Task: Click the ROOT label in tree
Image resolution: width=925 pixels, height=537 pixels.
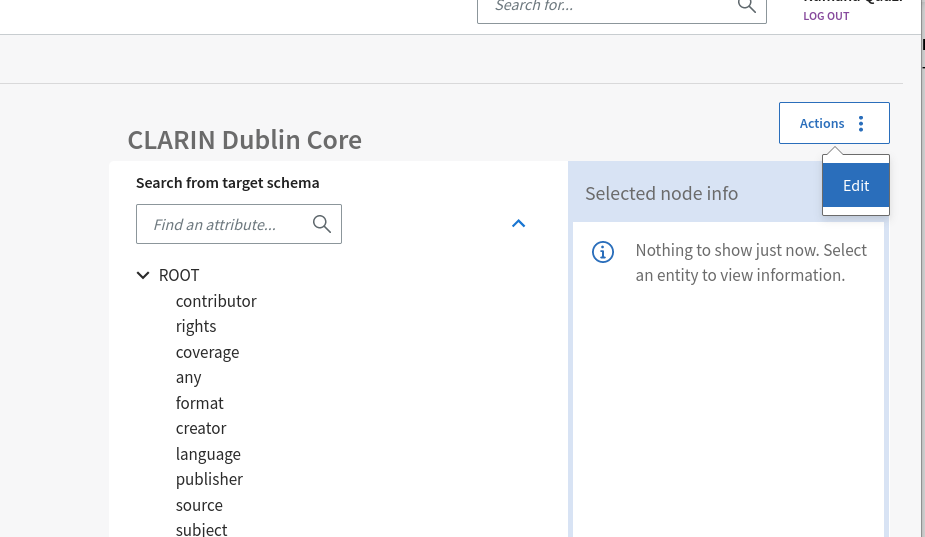Action: coord(179,275)
